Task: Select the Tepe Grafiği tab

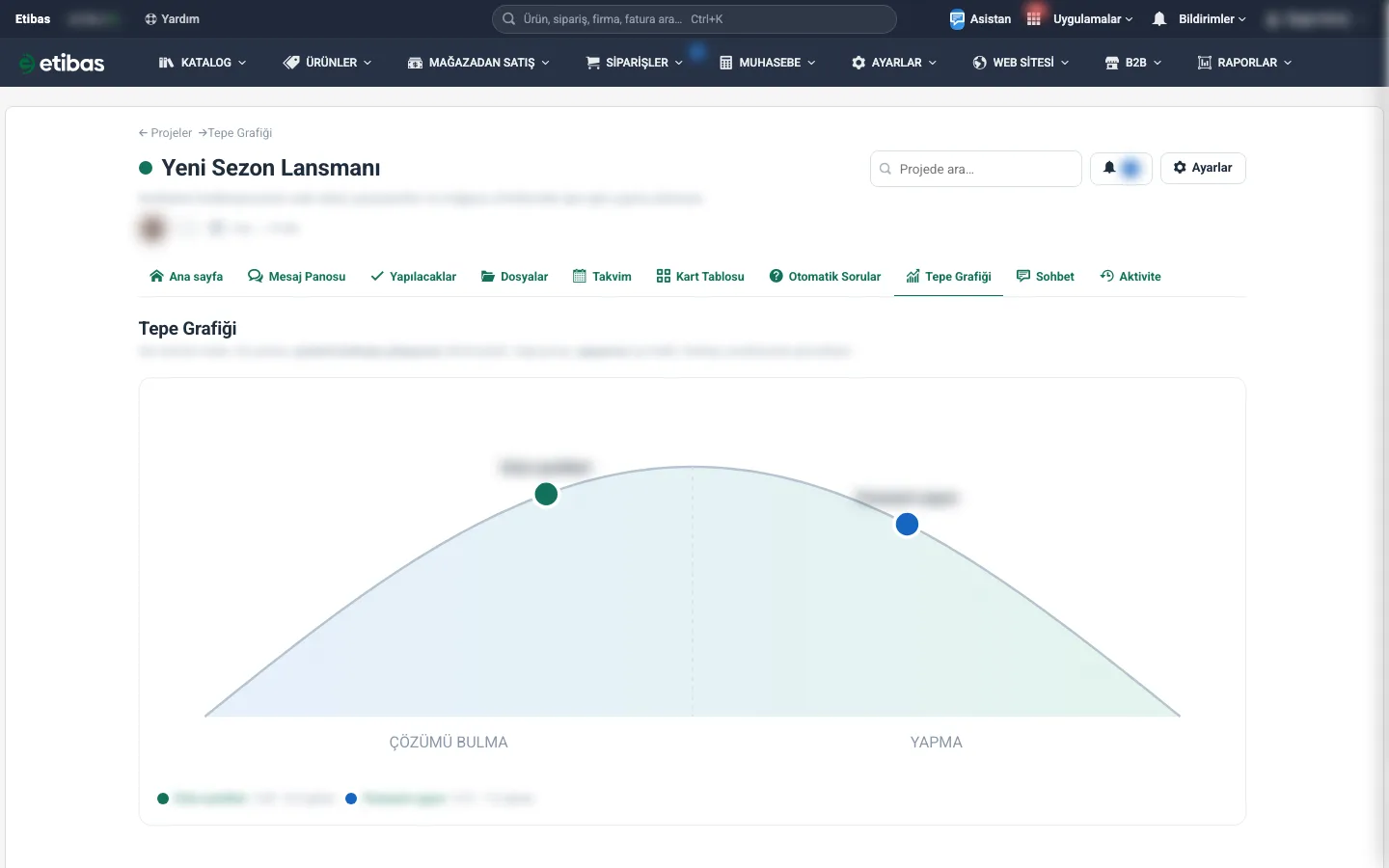Action: (948, 277)
